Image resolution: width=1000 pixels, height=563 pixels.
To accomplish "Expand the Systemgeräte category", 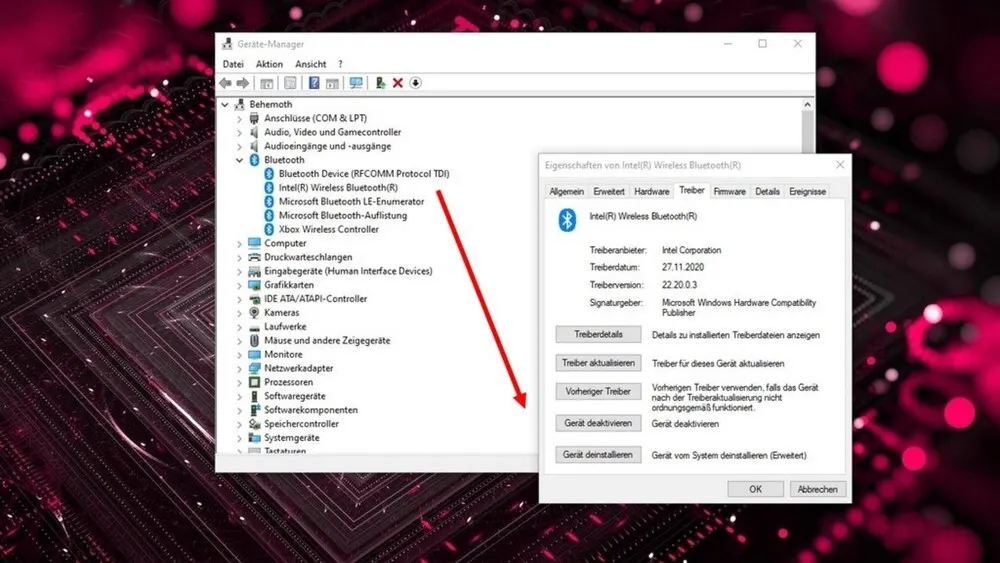I will [240, 438].
